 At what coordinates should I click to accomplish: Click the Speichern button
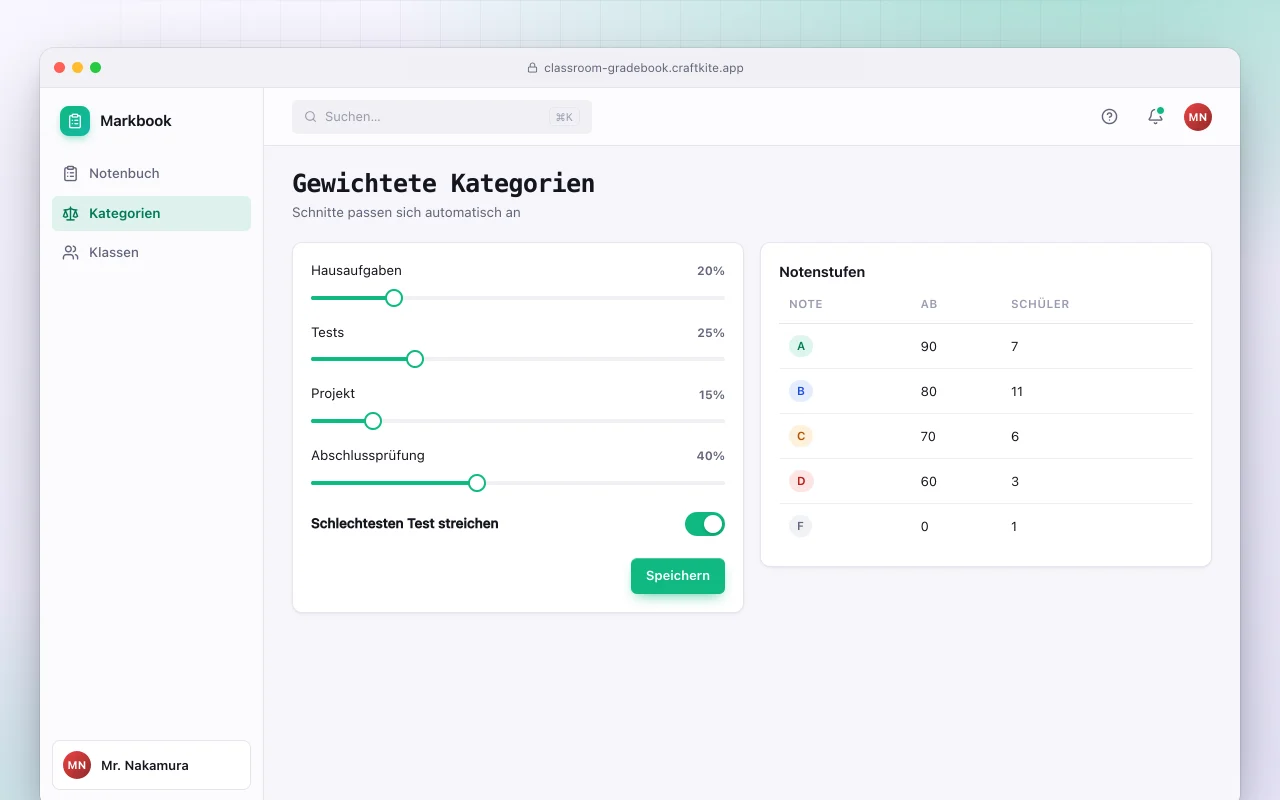coord(678,576)
